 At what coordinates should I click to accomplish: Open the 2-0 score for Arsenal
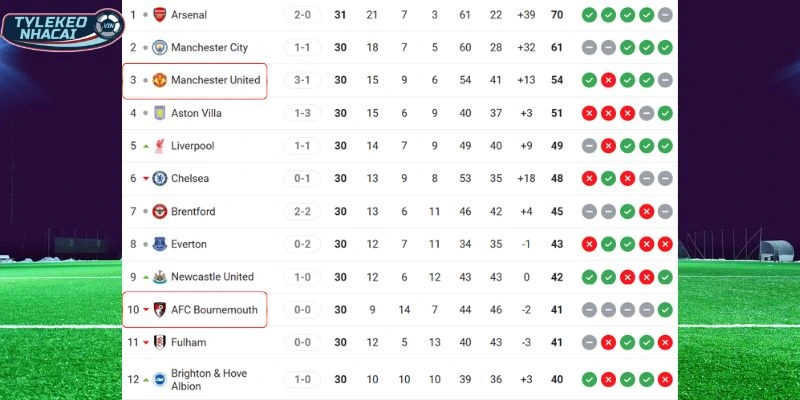303,15
